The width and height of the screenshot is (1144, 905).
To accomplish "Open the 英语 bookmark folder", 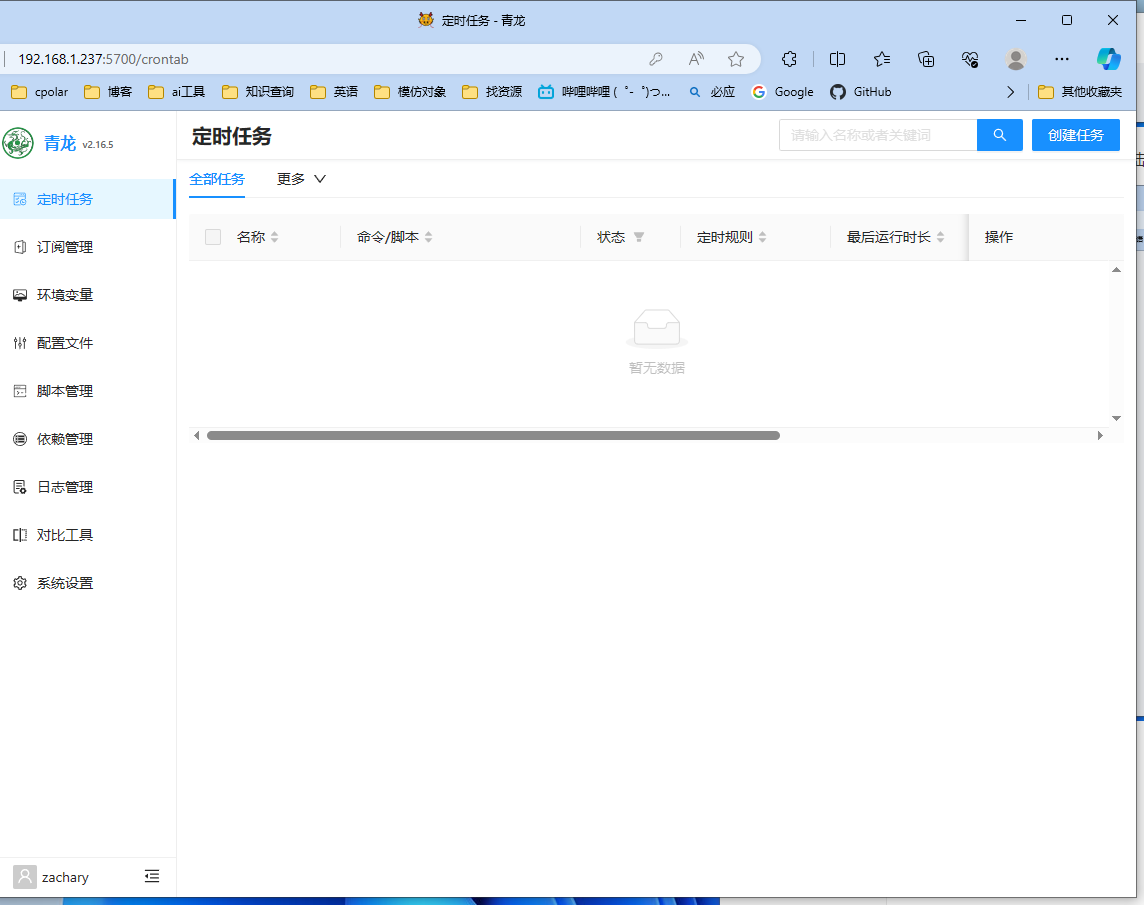I will 334,92.
